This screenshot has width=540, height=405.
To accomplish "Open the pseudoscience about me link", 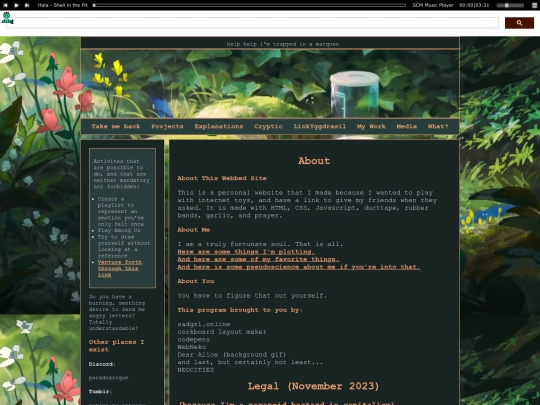I will coord(299,267).
